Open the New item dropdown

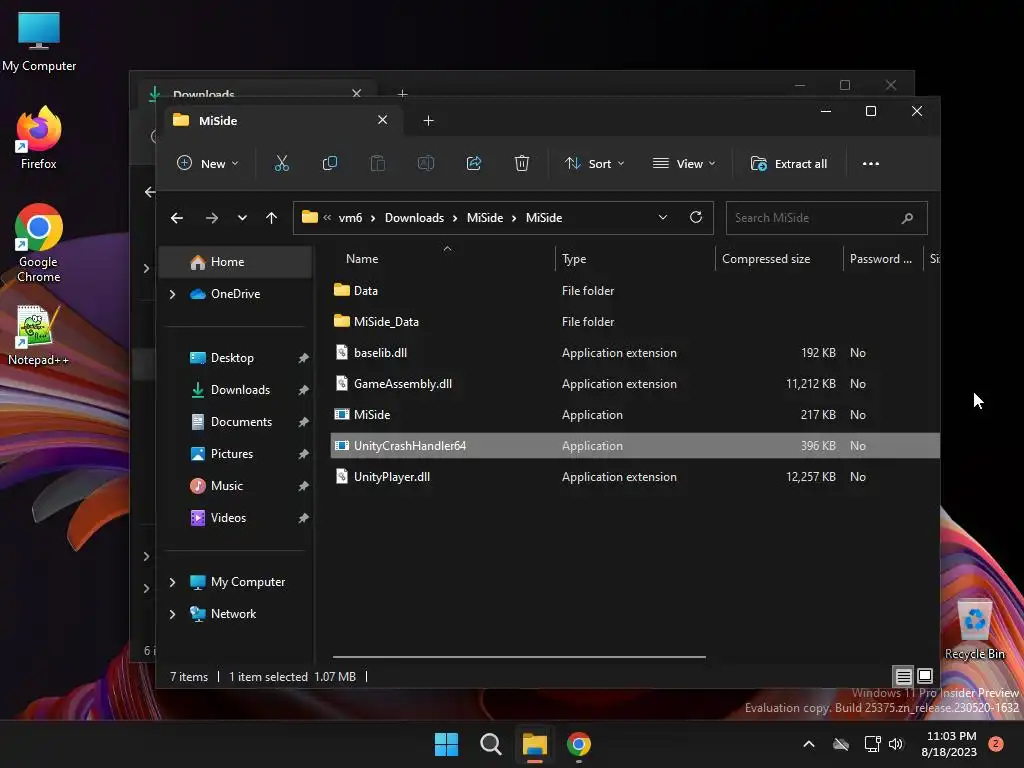pyautogui.click(x=208, y=163)
